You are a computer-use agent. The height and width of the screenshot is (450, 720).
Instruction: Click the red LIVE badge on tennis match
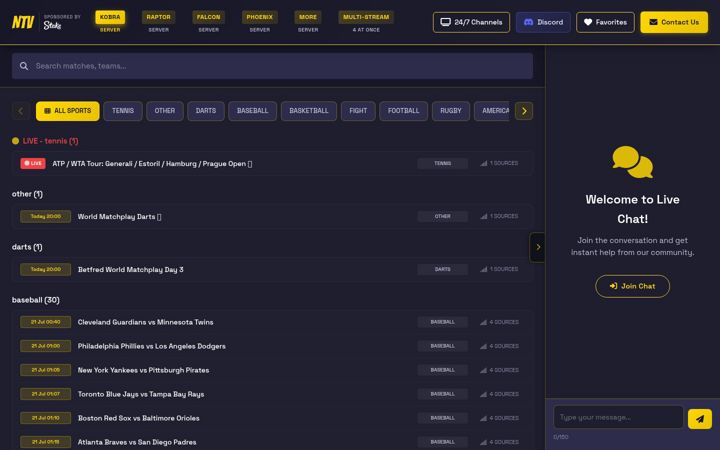pos(33,163)
